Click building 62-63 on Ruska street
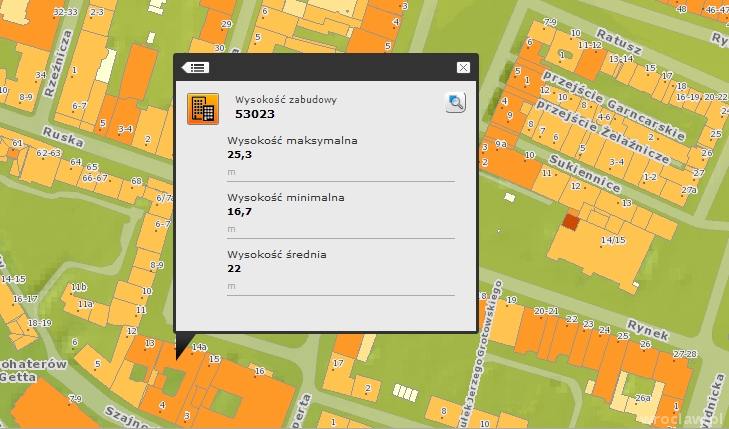 tap(50, 153)
